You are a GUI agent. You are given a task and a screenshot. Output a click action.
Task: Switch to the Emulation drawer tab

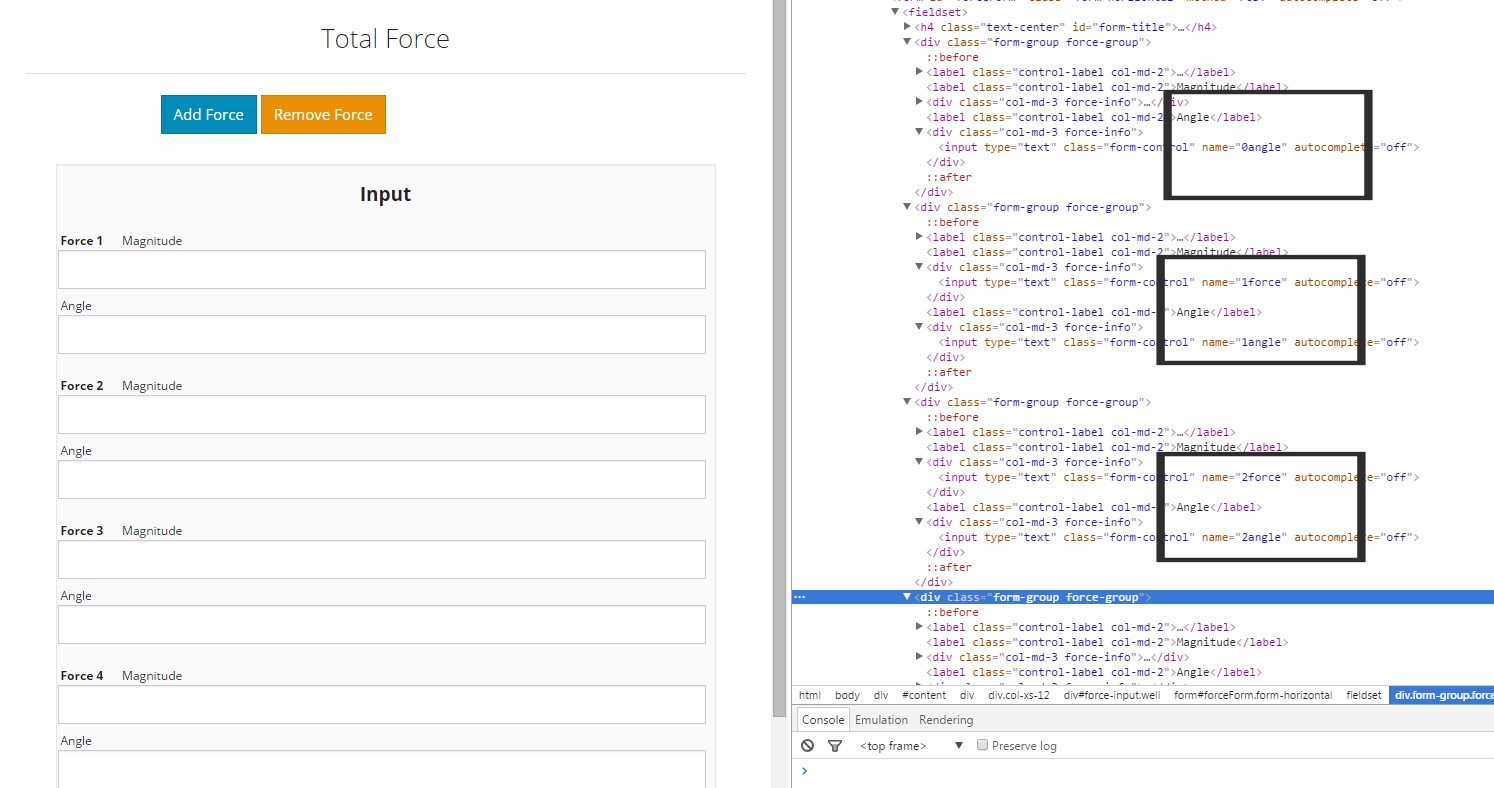tap(882, 720)
